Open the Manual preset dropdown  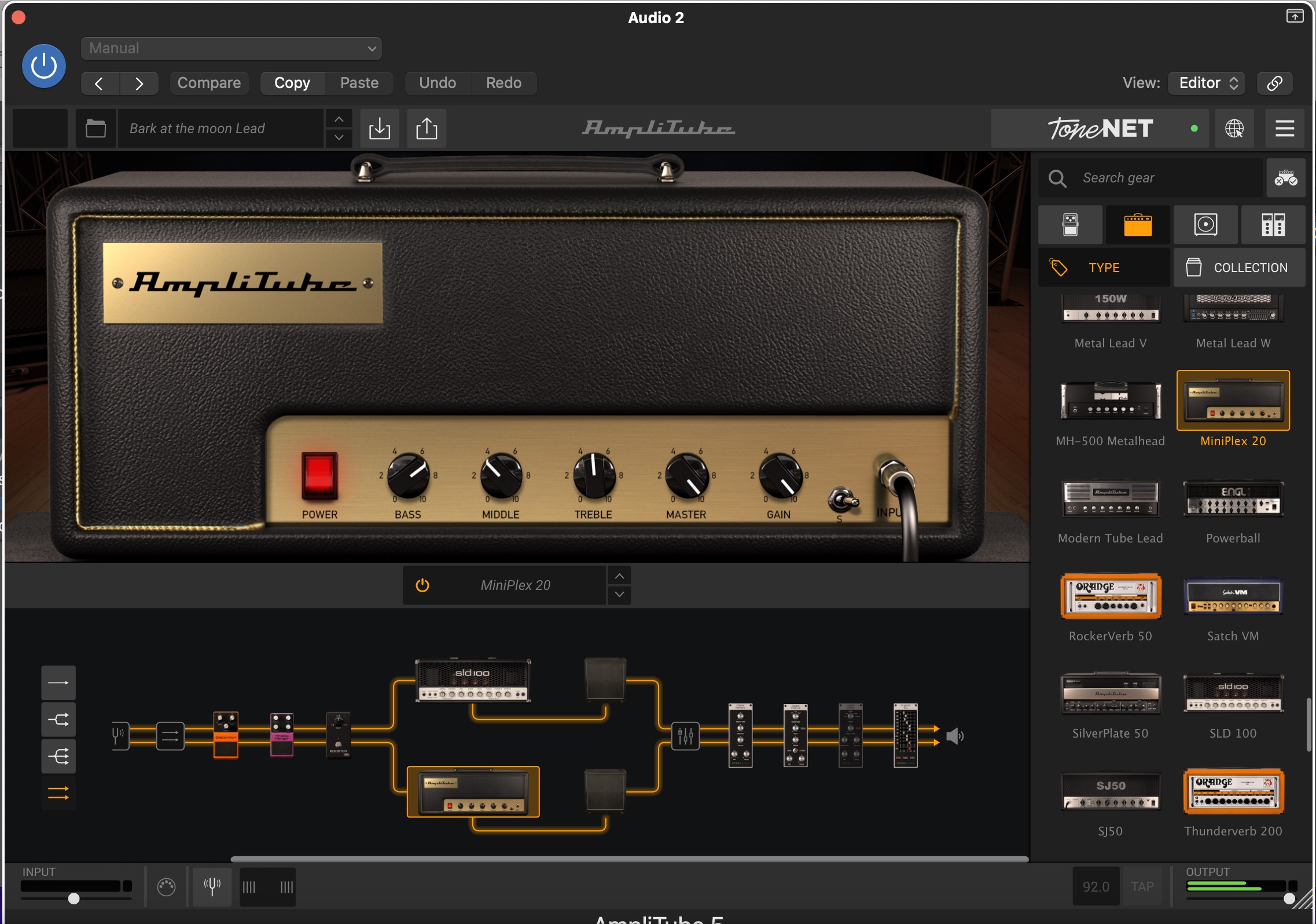pyautogui.click(x=231, y=49)
